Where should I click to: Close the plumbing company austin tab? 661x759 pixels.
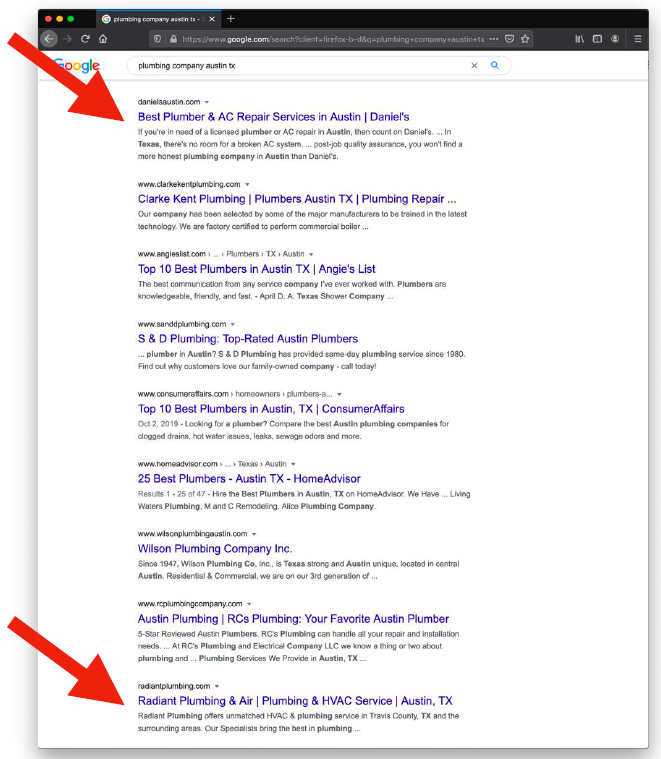click(x=212, y=19)
